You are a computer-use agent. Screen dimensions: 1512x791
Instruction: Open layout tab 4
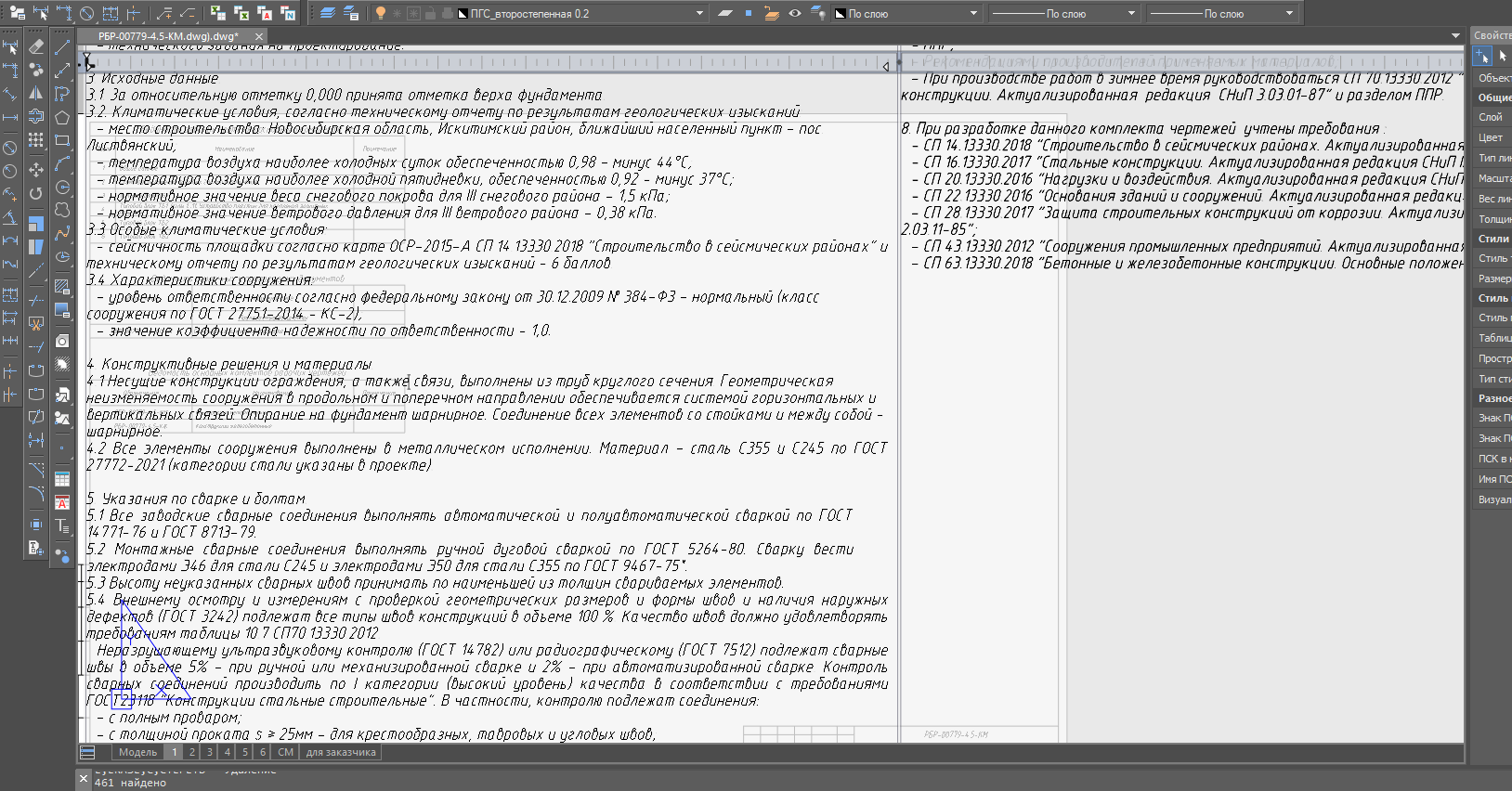228,752
